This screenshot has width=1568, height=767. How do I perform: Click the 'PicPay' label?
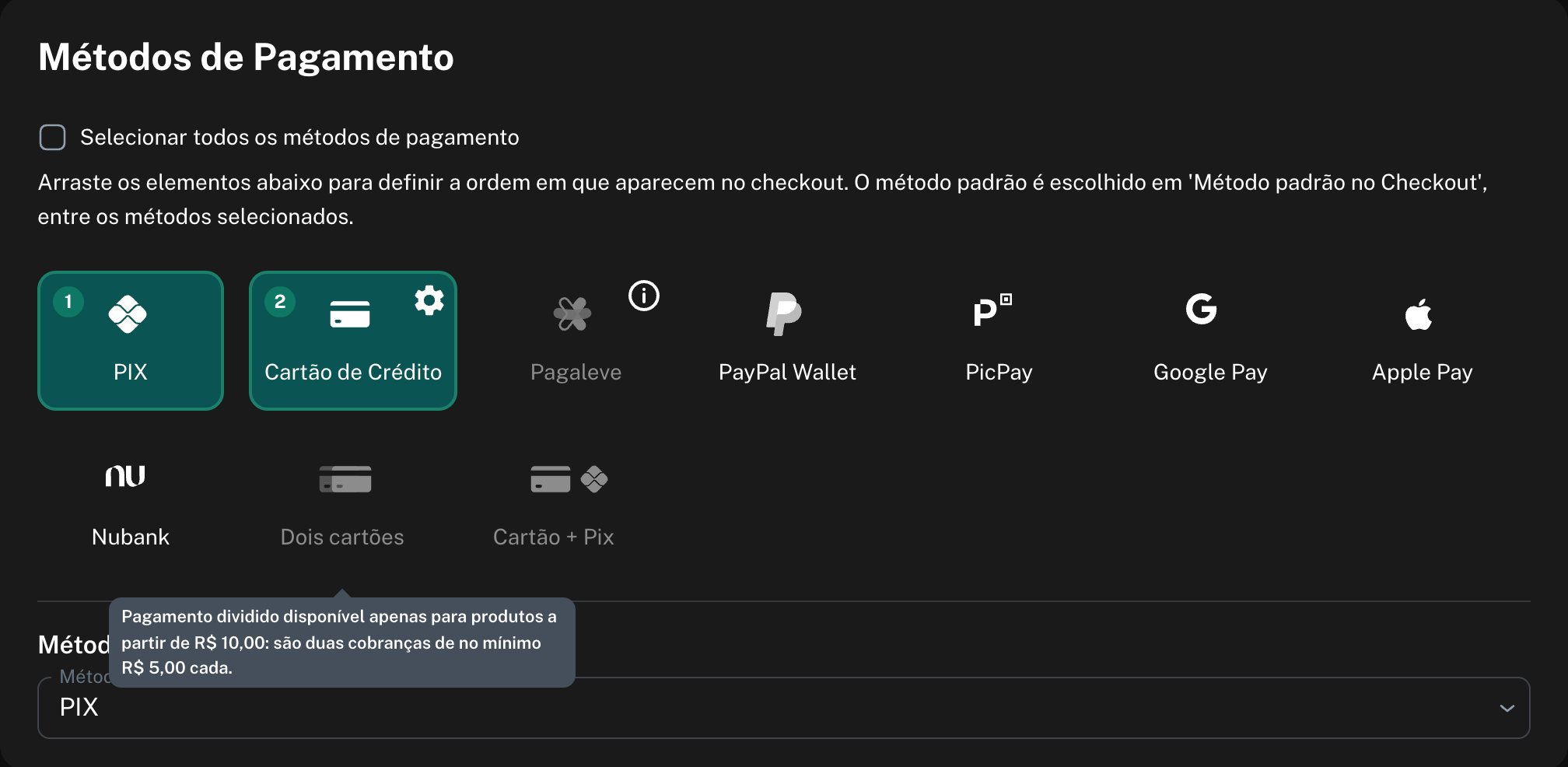[999, 373]
